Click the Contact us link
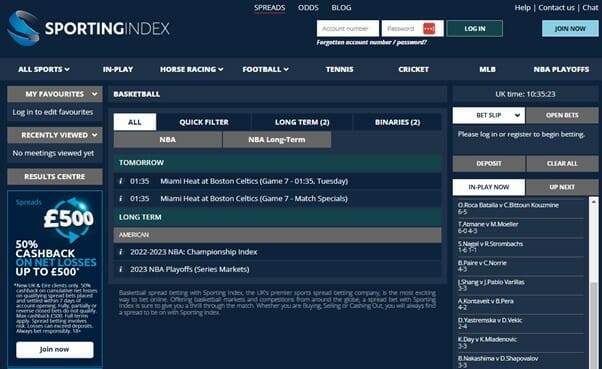602x369 pixels. pyautogui.click(x=556, y=8)
